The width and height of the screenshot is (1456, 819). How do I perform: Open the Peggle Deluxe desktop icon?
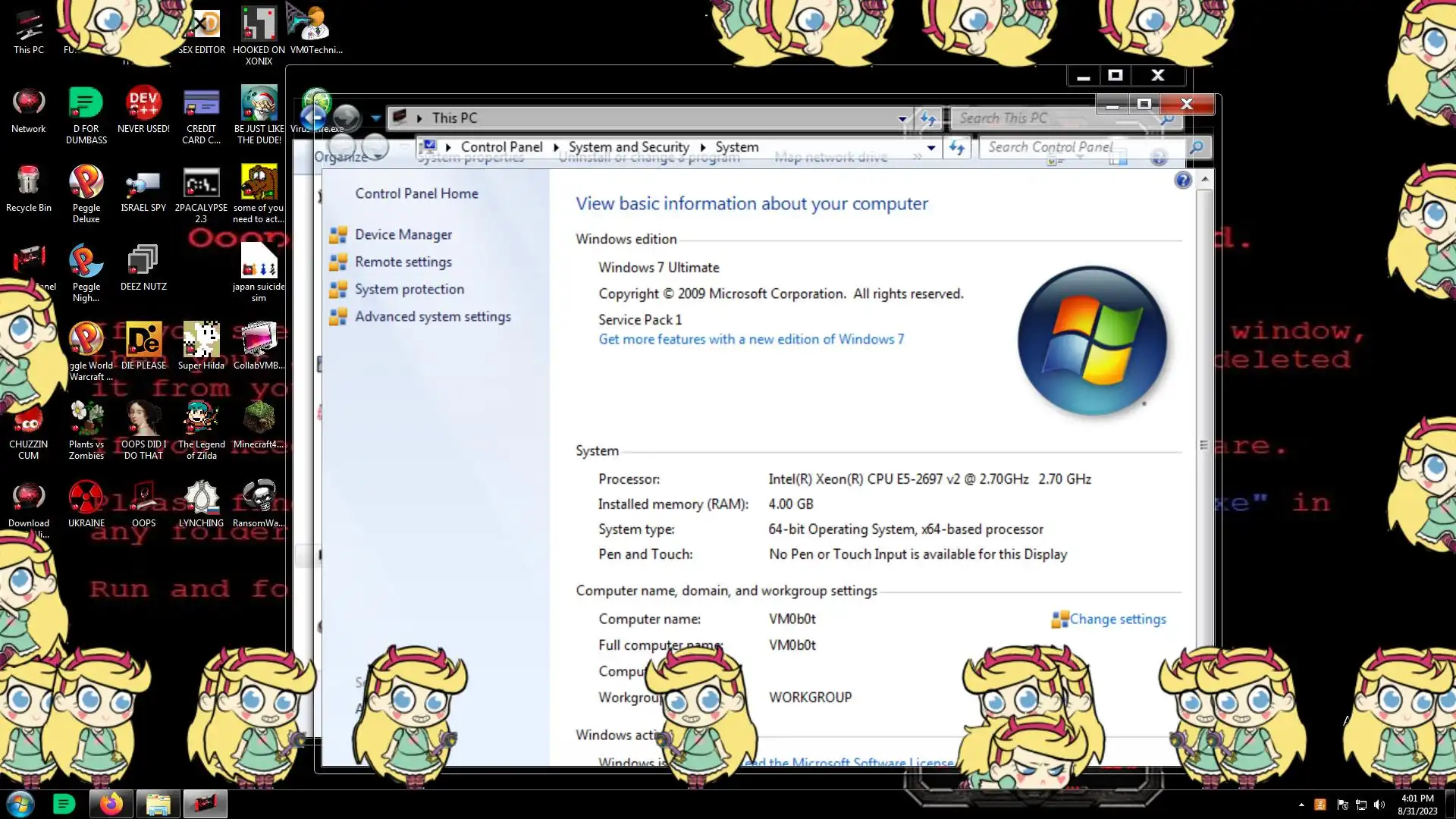86,184
